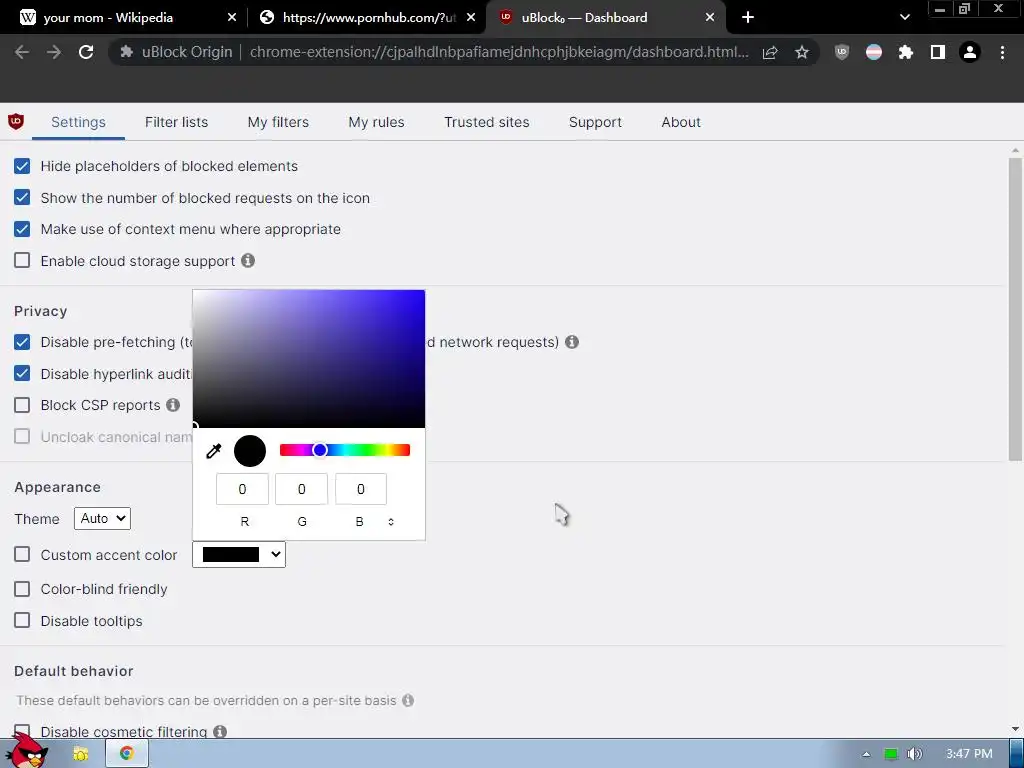Click the uBlock Origin extension toolbar icon
Viewport: 1024px width, 768px height.
[x=842, y=52]
